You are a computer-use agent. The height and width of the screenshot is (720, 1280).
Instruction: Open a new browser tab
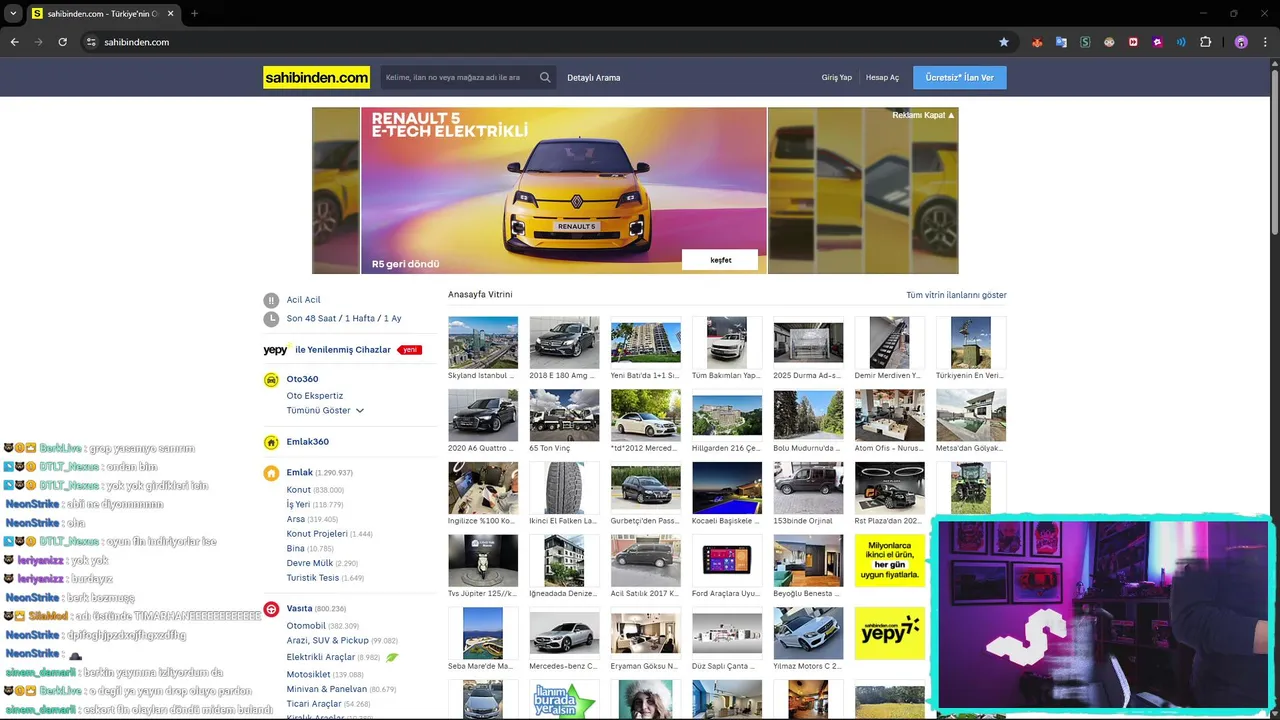coord(194,14)
